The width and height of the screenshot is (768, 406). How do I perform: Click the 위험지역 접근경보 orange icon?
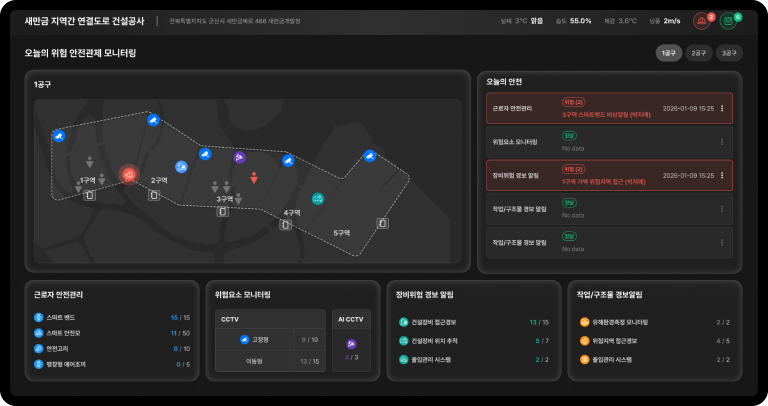(584, 341)
